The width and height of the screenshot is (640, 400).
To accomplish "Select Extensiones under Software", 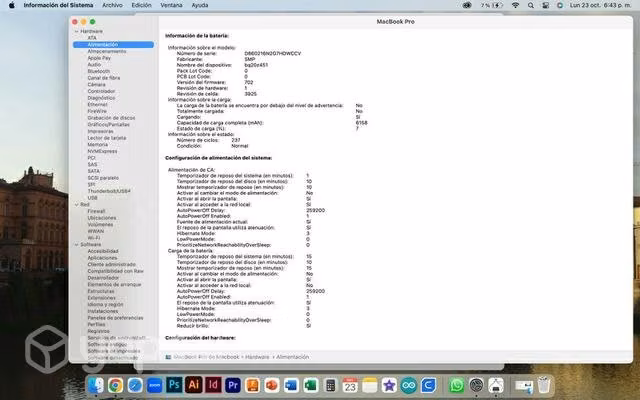I will [102, 298].
